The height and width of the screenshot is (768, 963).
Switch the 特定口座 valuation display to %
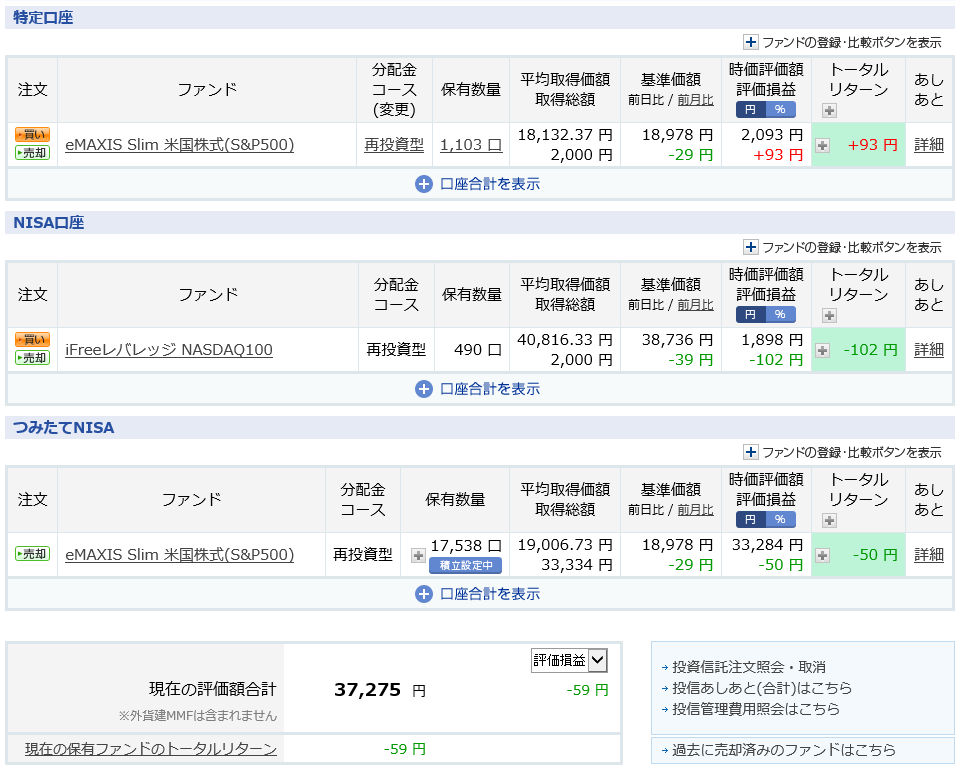click(781, 109)
